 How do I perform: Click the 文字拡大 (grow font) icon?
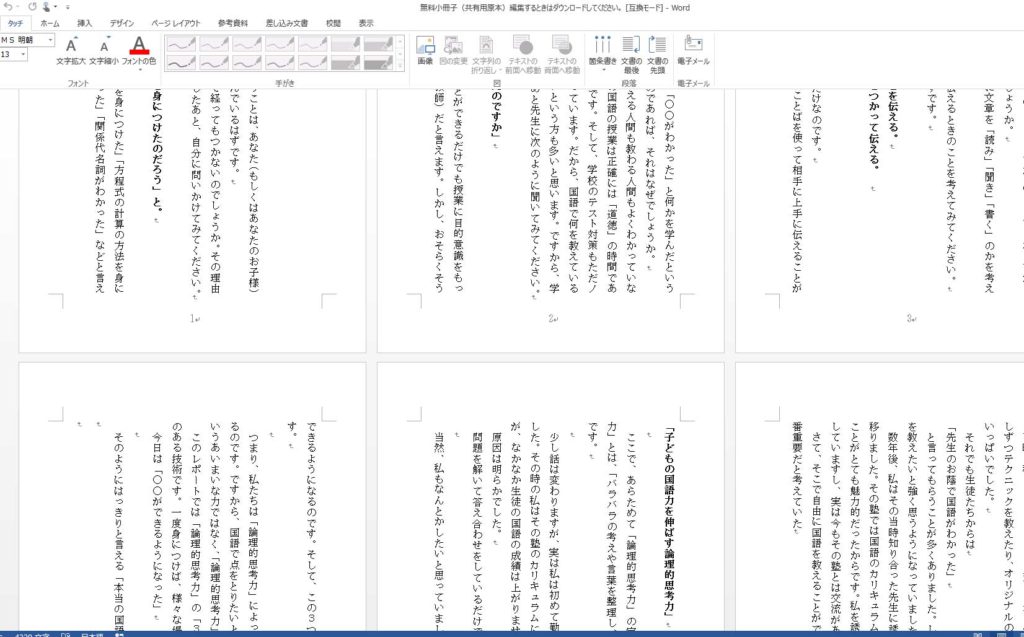click(x=71, y=46)
